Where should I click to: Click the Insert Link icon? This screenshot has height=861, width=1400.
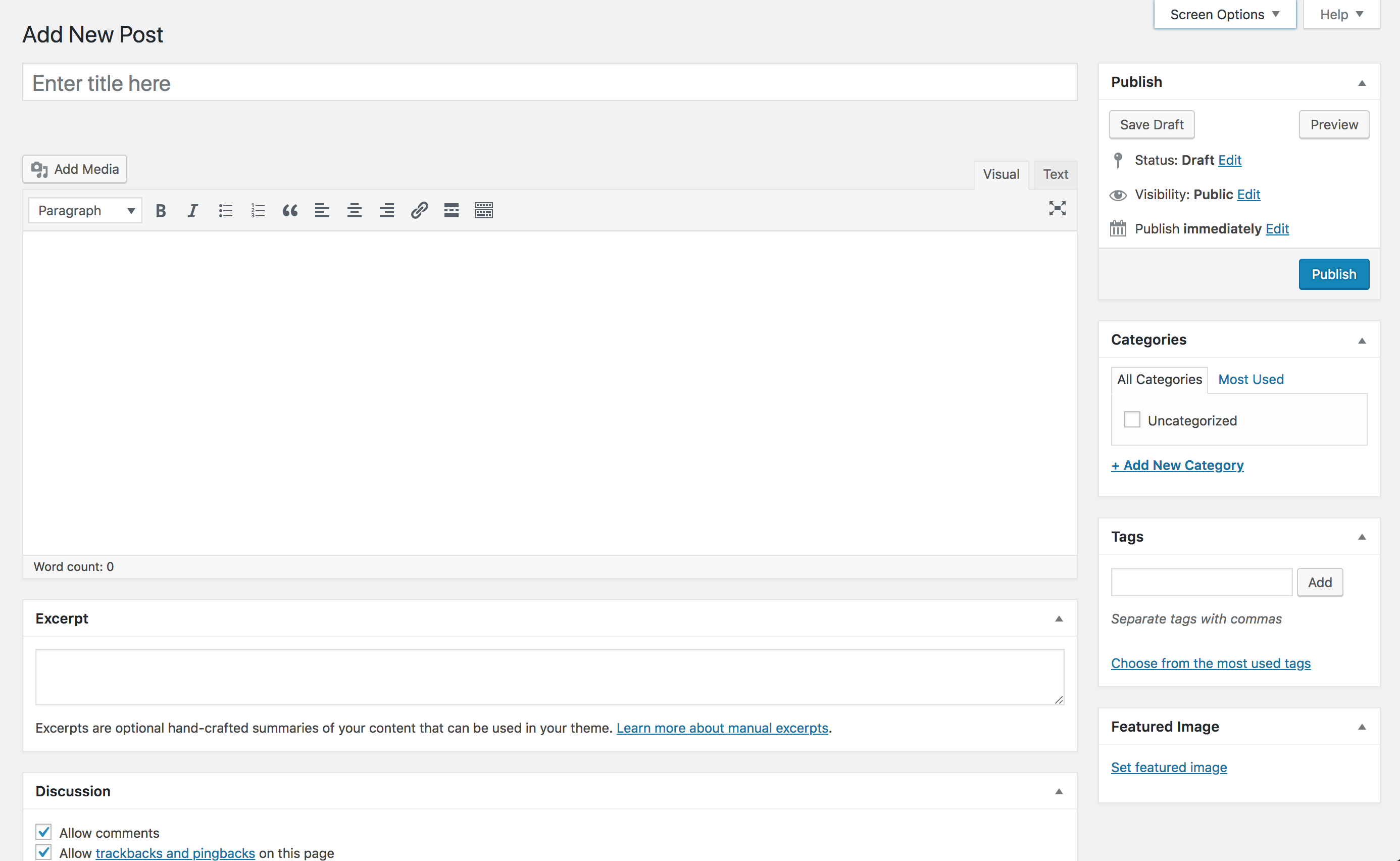coord(419,209)
